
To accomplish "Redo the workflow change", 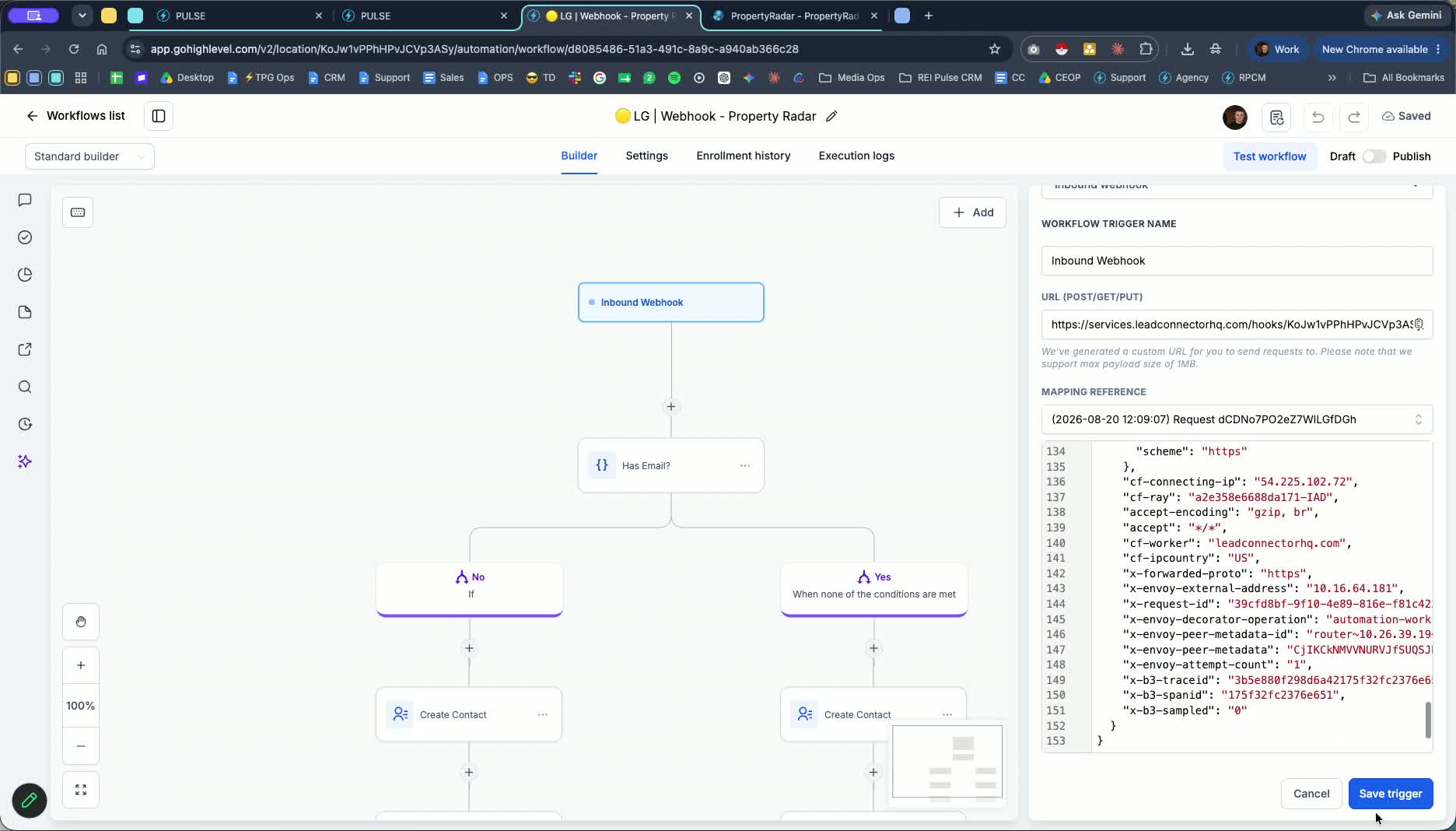I will tap(1354, 117).
